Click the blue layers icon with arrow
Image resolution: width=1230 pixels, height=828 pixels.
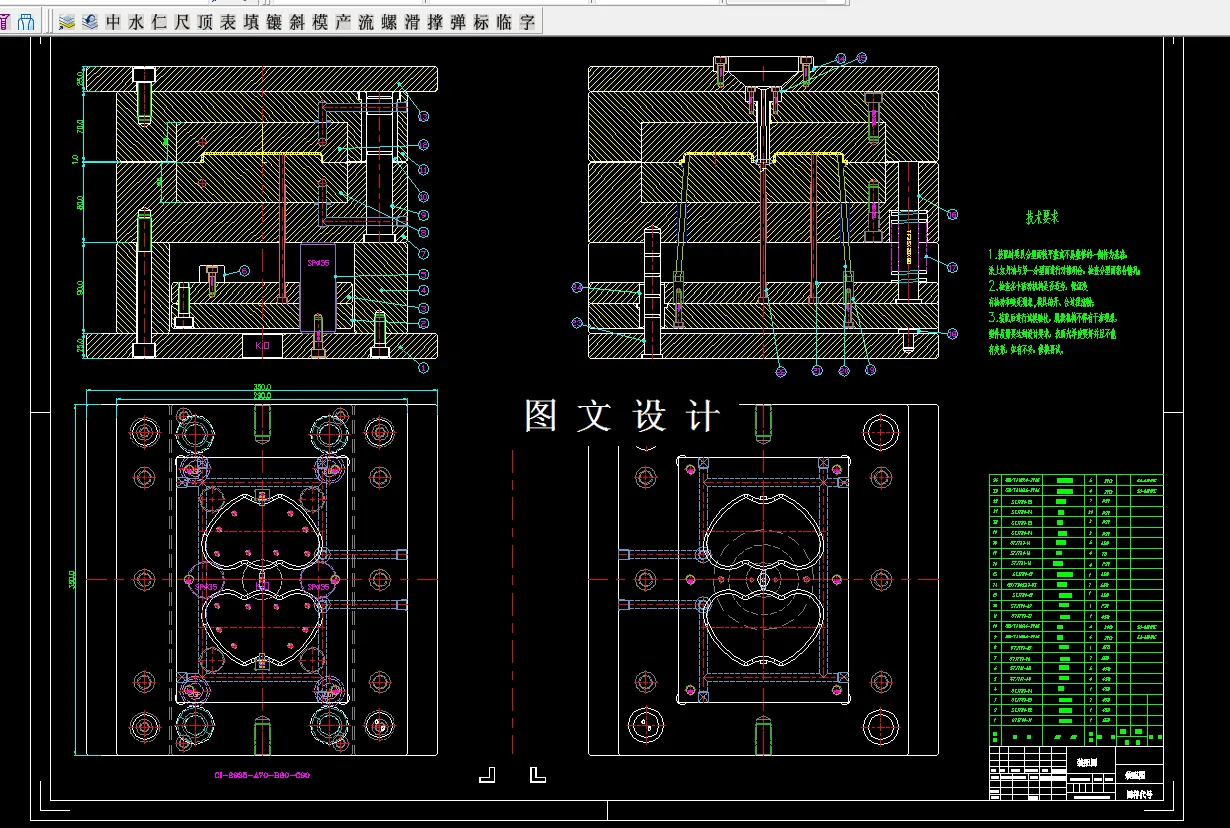(90, 21)
